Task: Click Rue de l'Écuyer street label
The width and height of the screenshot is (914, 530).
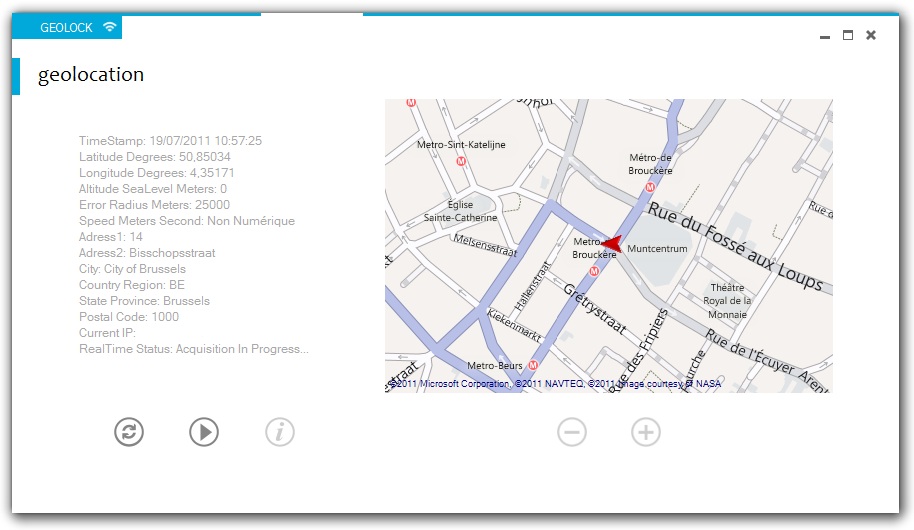Action: point(749,352)
